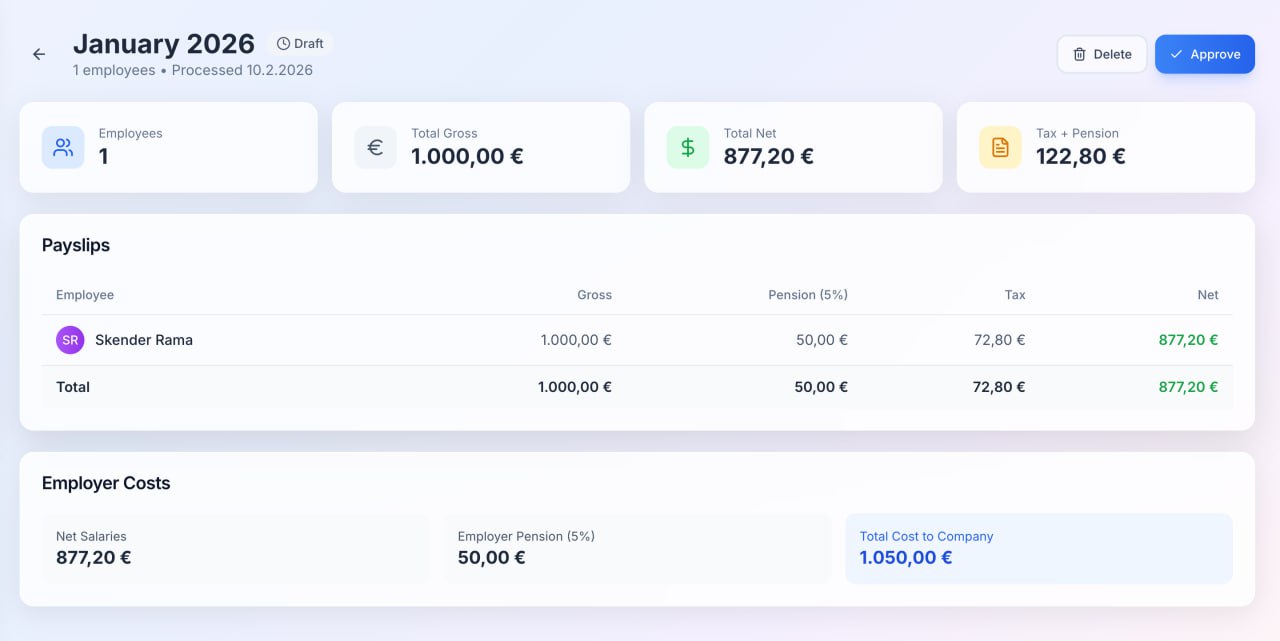The image size is (1280, 641).
Task: Click the green dollar icon for Total Net
Action: [x=687, y=146]
